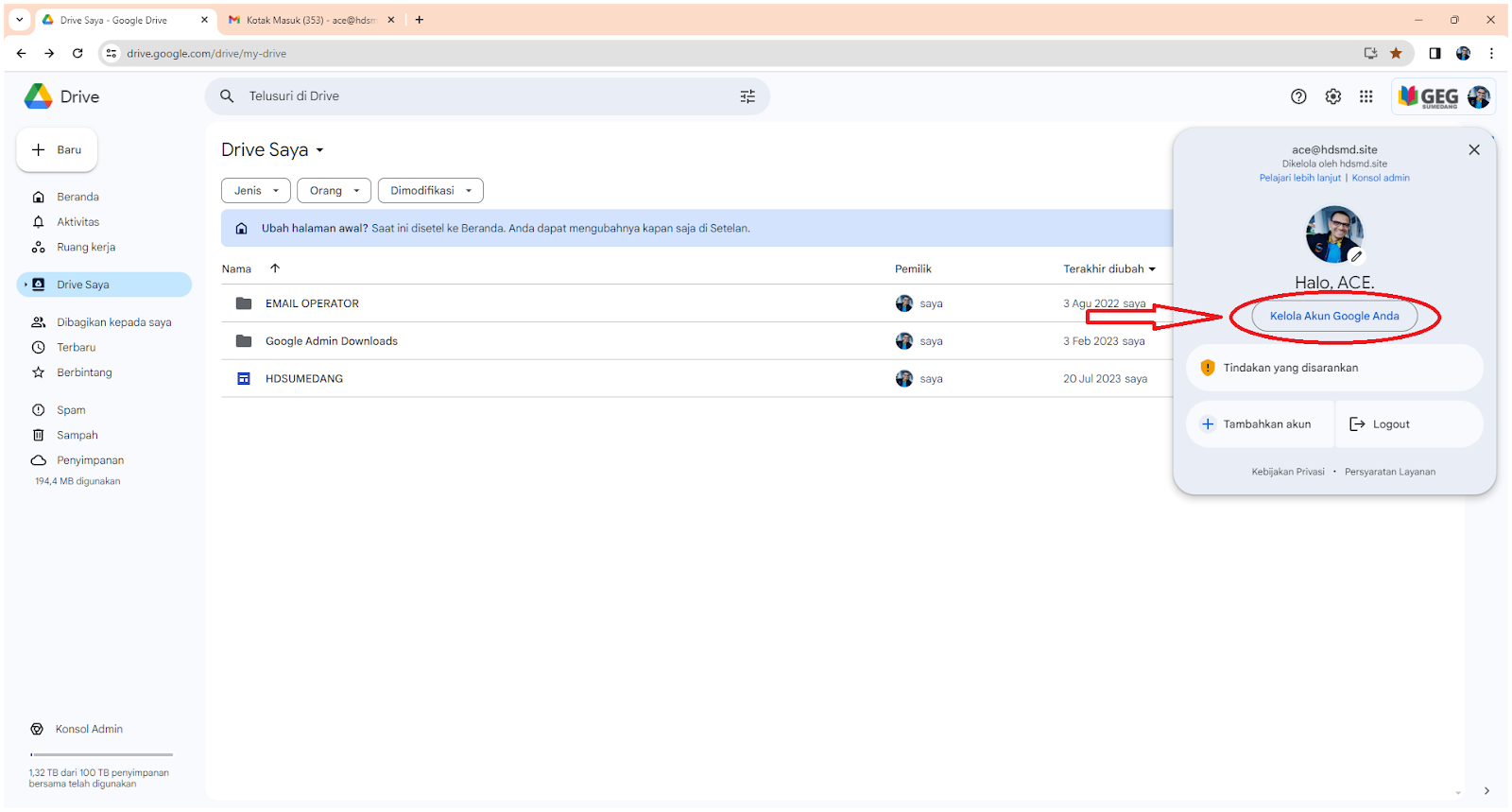Image resolution: width=1512 pixels, height=812 pixels.
Task: Go back in browser history
Action: pyautogui.click(x=21, y=53)
